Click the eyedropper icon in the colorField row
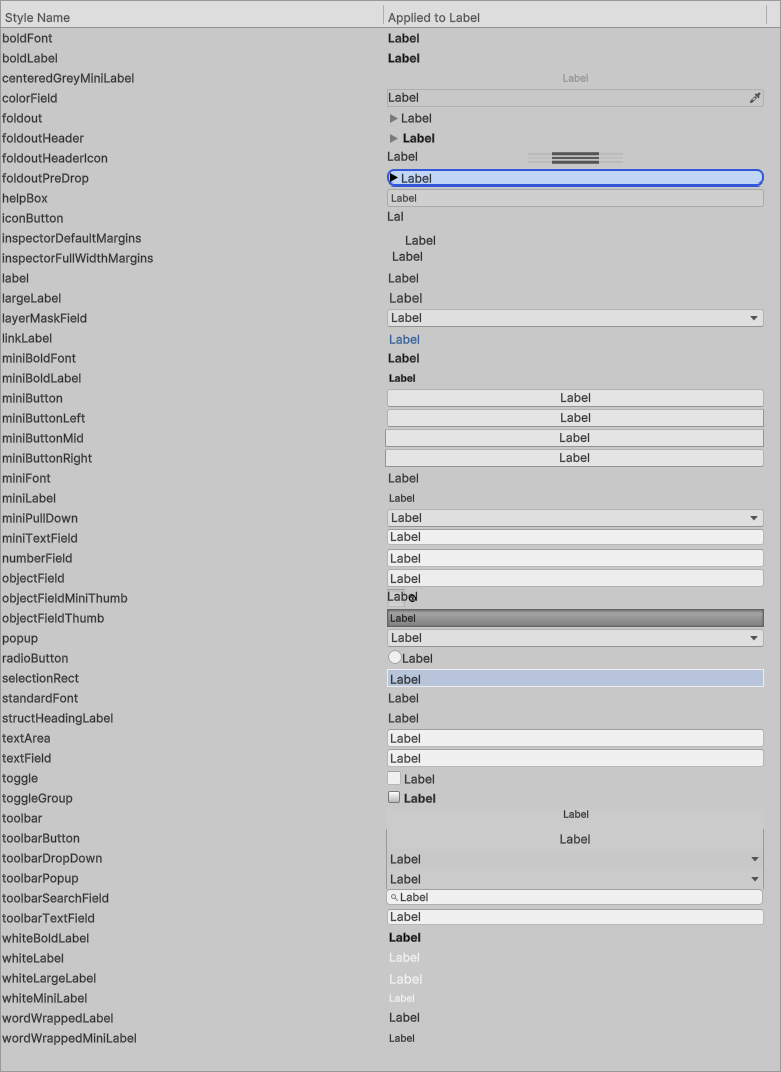Viewport: 781px width, 1072px height. (x=755, y=98)
